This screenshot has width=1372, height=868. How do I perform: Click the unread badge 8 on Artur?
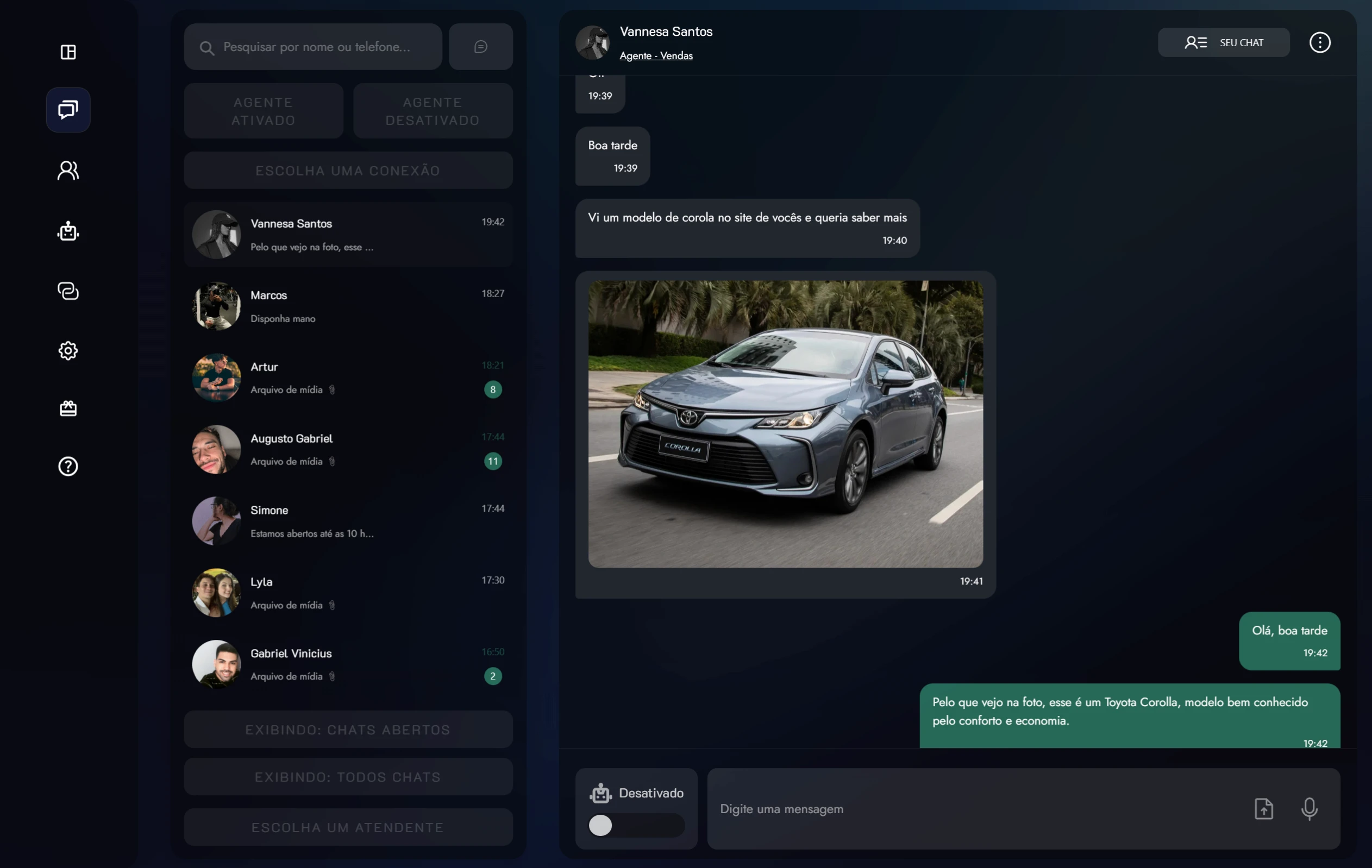point(493,389)
